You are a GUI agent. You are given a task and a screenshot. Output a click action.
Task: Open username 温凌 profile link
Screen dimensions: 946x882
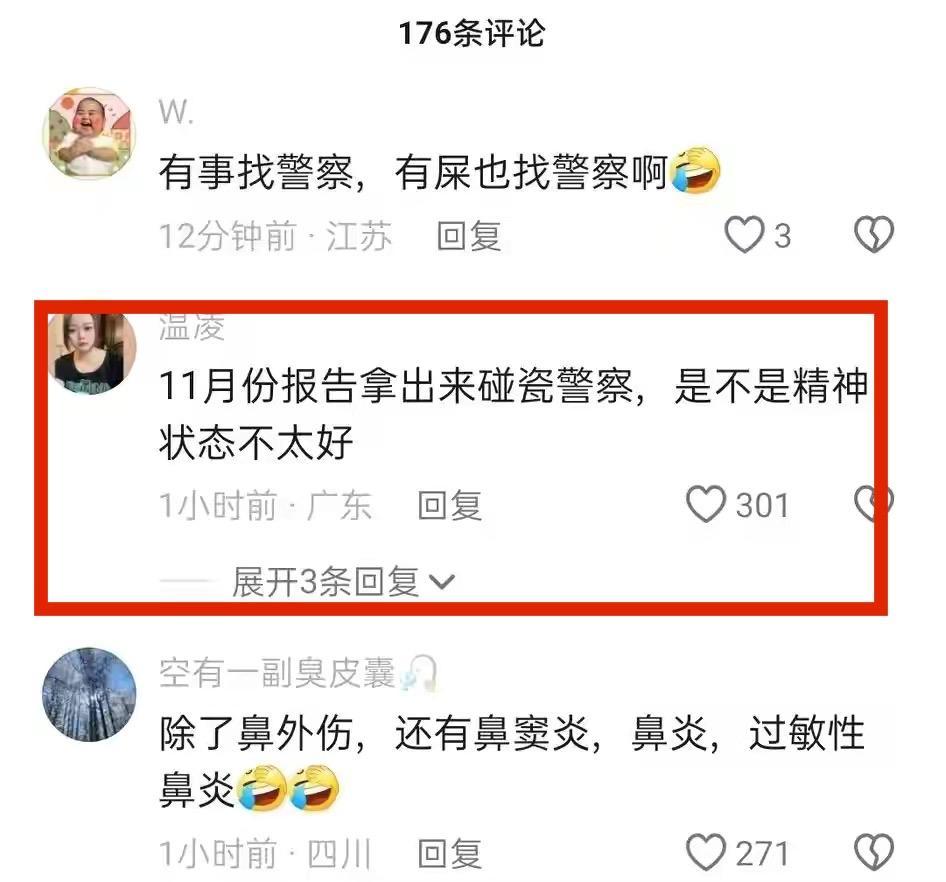(192, 328)
